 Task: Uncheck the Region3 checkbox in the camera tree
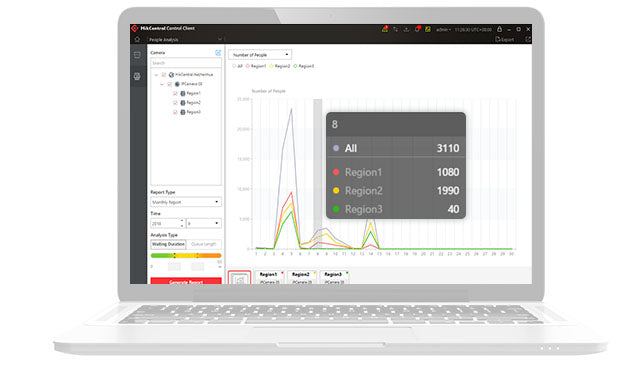(x=175, y=112)
